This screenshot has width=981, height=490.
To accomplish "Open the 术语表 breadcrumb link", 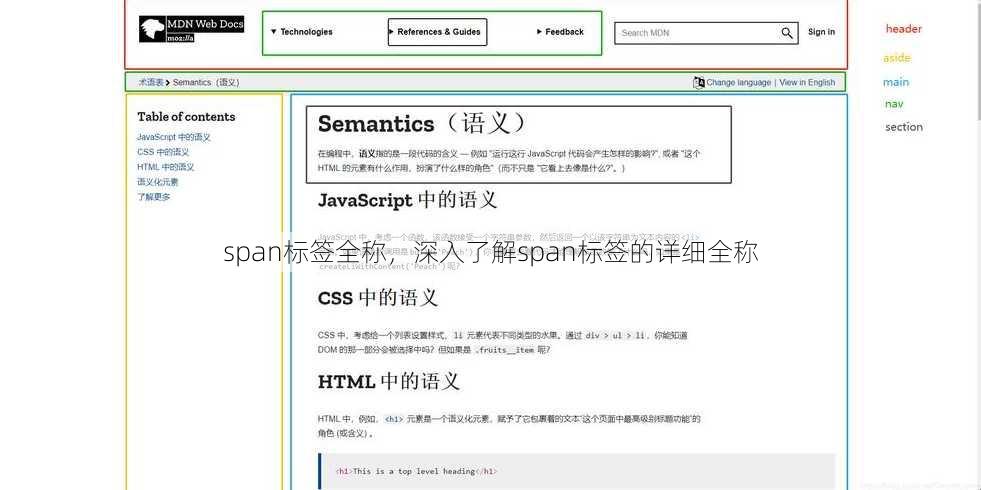I will (x=151, y=83).
